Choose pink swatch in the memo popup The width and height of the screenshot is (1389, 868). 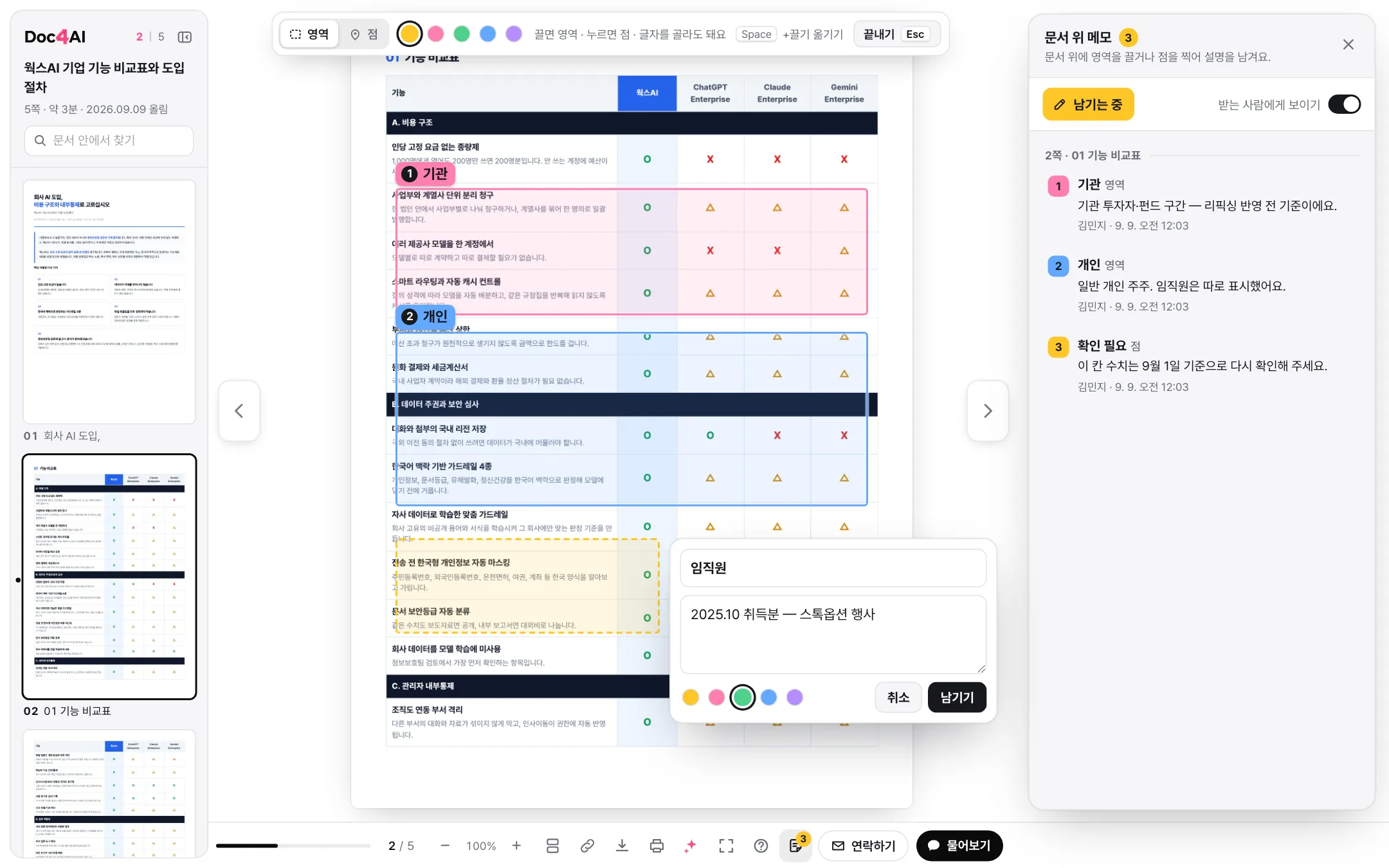[716, 697]
